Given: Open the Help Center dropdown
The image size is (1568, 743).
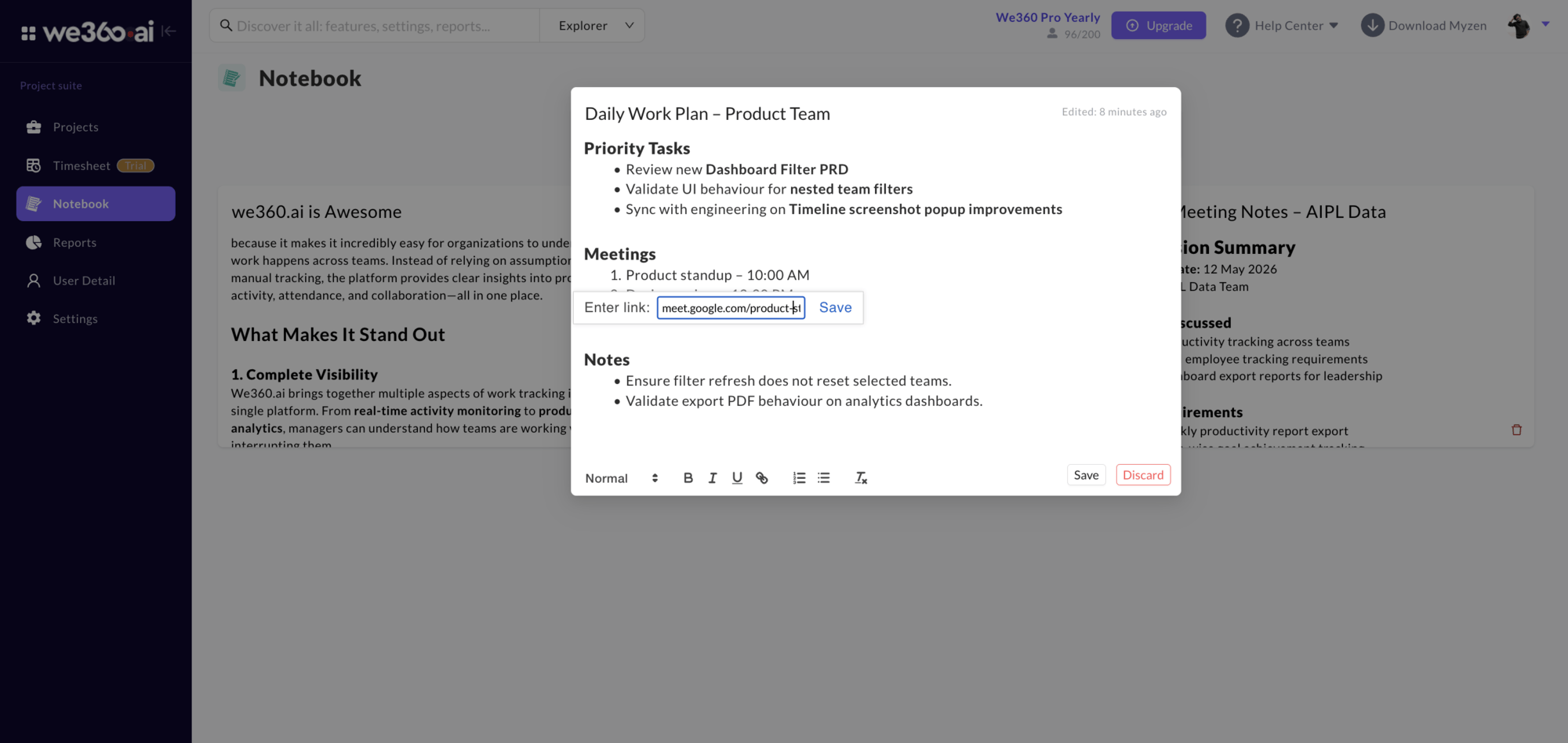Looking at the screenshot, I should [1282, 26].
